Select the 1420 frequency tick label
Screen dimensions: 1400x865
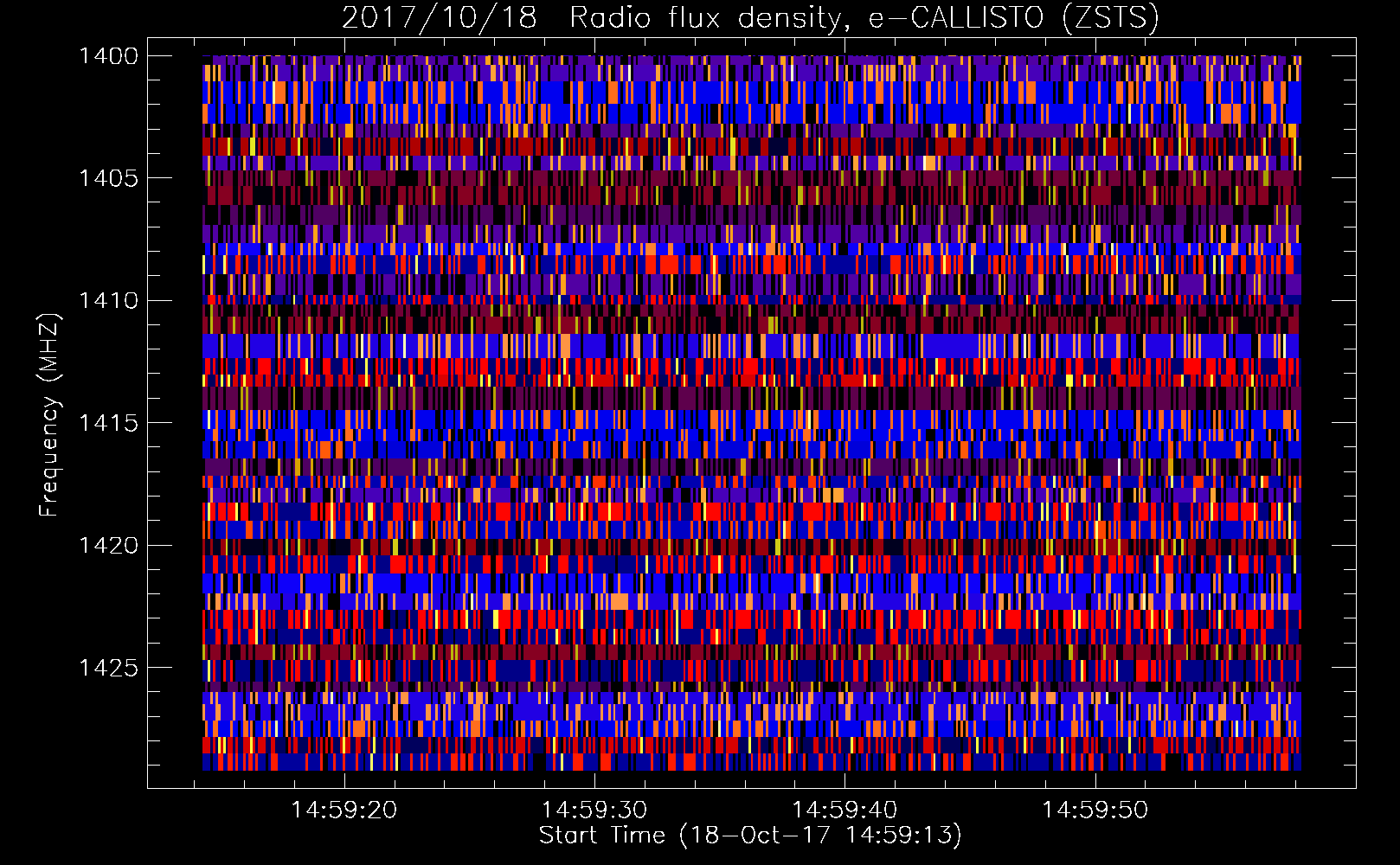point(108,546)
